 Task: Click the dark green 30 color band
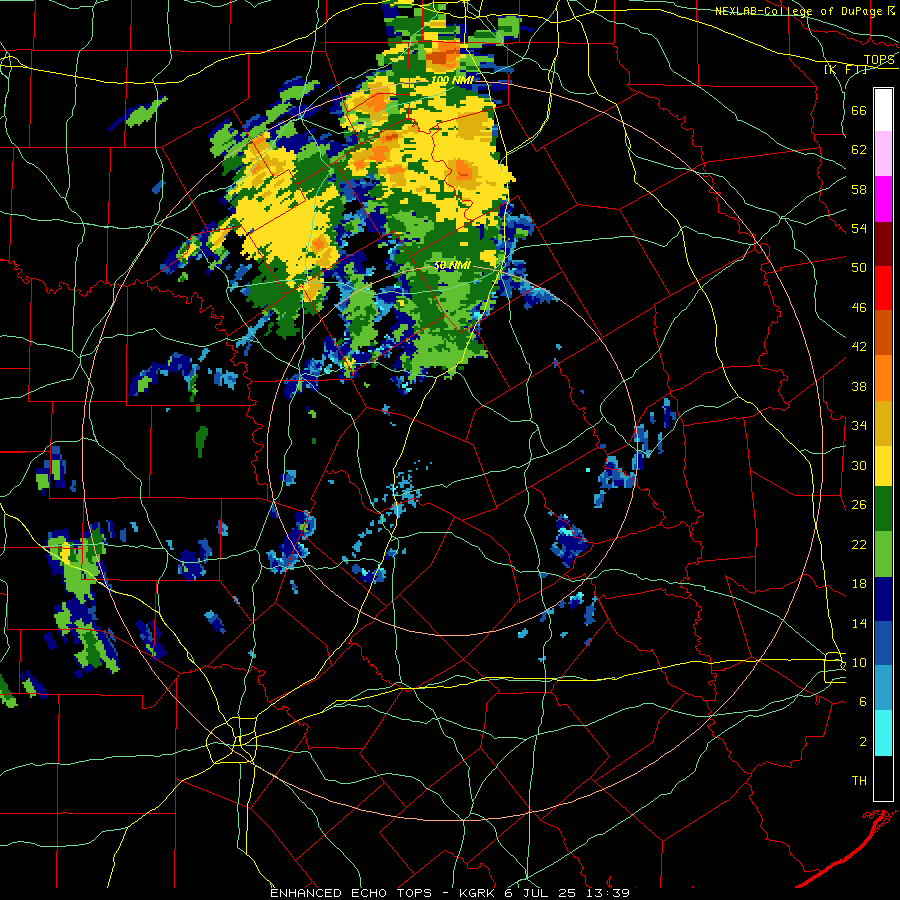(x=883, y=509)
